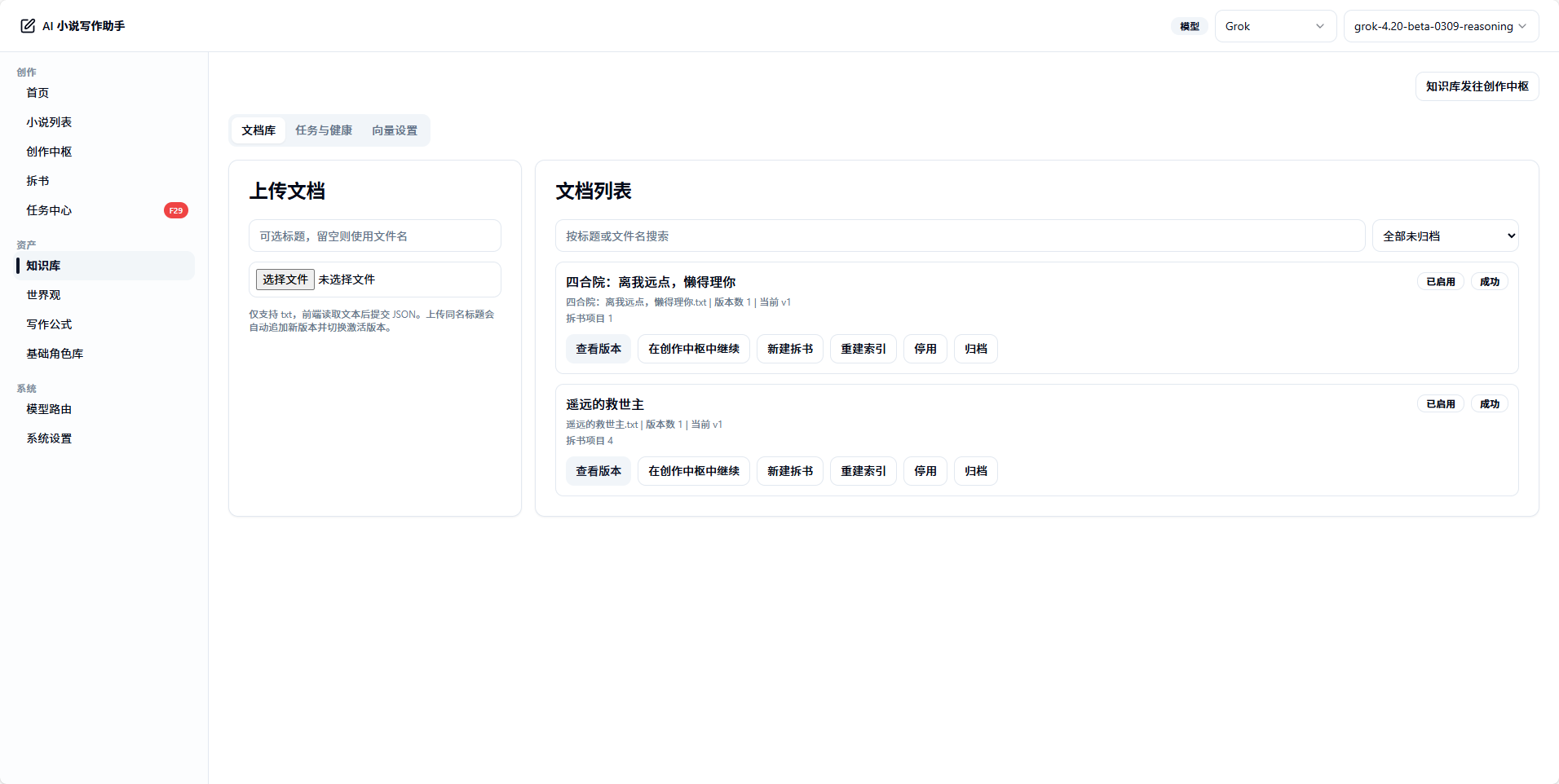Open 任务中心 showing the F29 badge
Screen dimensions: 1559x784
point(48,209)
